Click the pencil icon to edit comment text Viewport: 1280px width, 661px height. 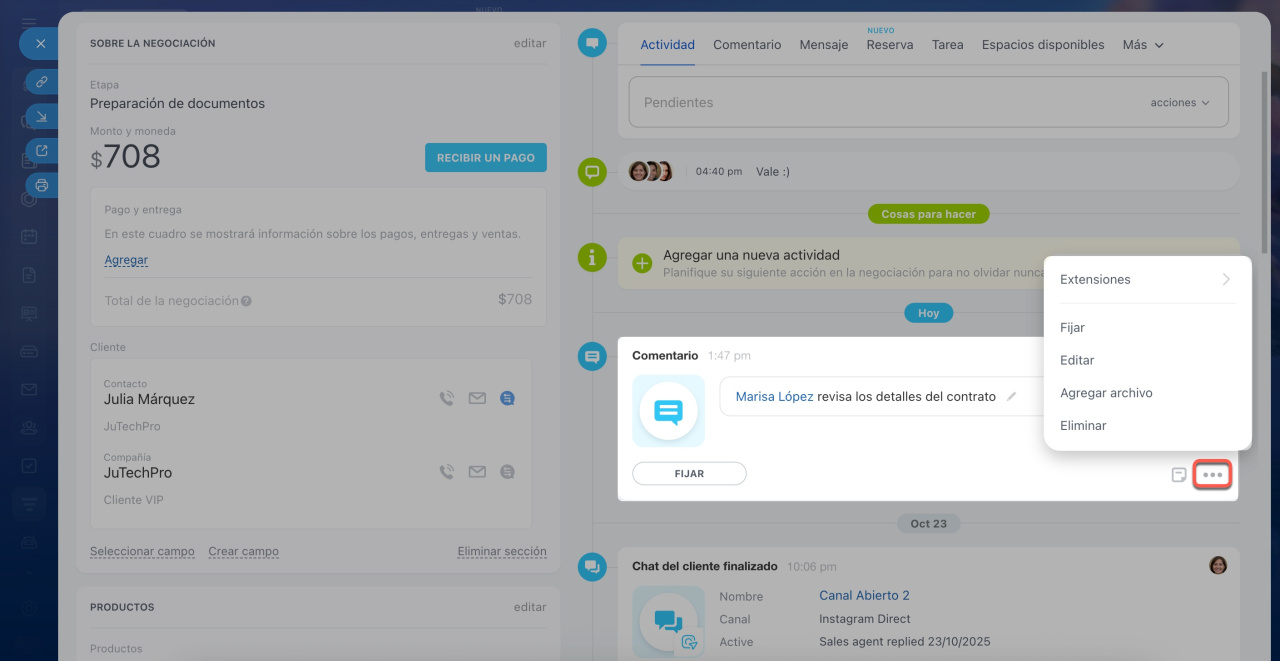point(1011,397)
